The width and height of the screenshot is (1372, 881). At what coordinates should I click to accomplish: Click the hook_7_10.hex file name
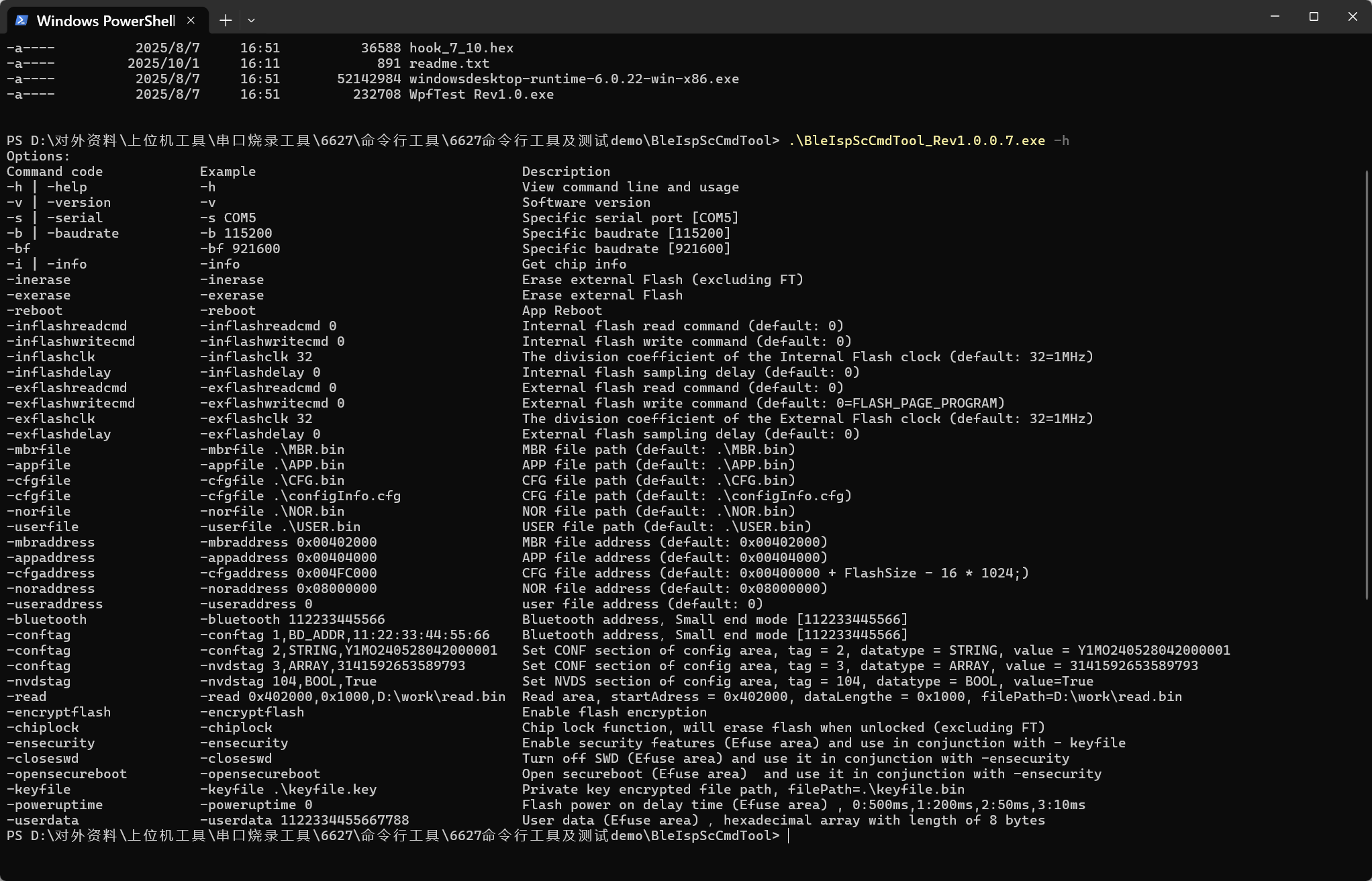coord(461,48)
